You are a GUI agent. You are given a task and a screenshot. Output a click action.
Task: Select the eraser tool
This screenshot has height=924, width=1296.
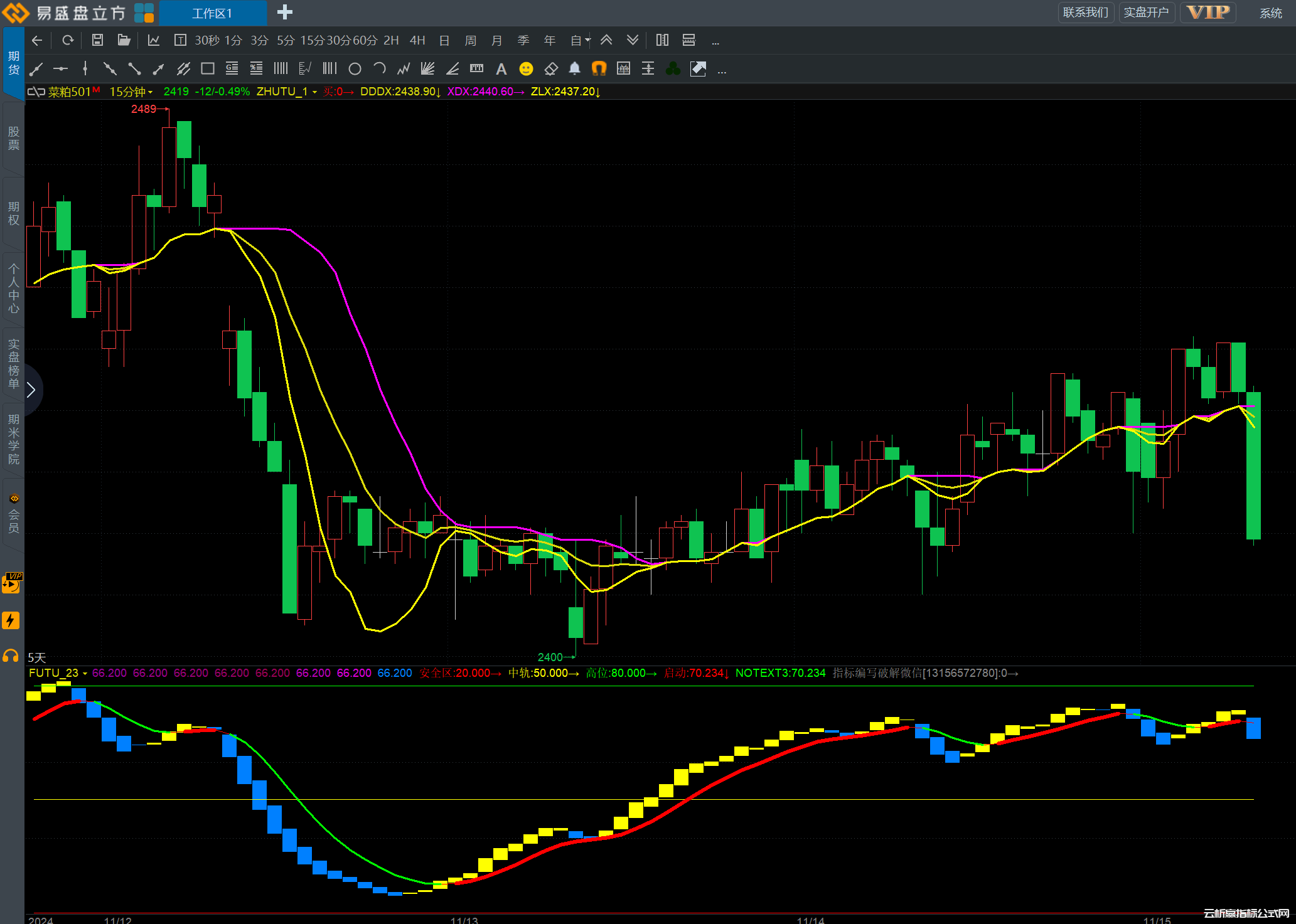point(551,69)
